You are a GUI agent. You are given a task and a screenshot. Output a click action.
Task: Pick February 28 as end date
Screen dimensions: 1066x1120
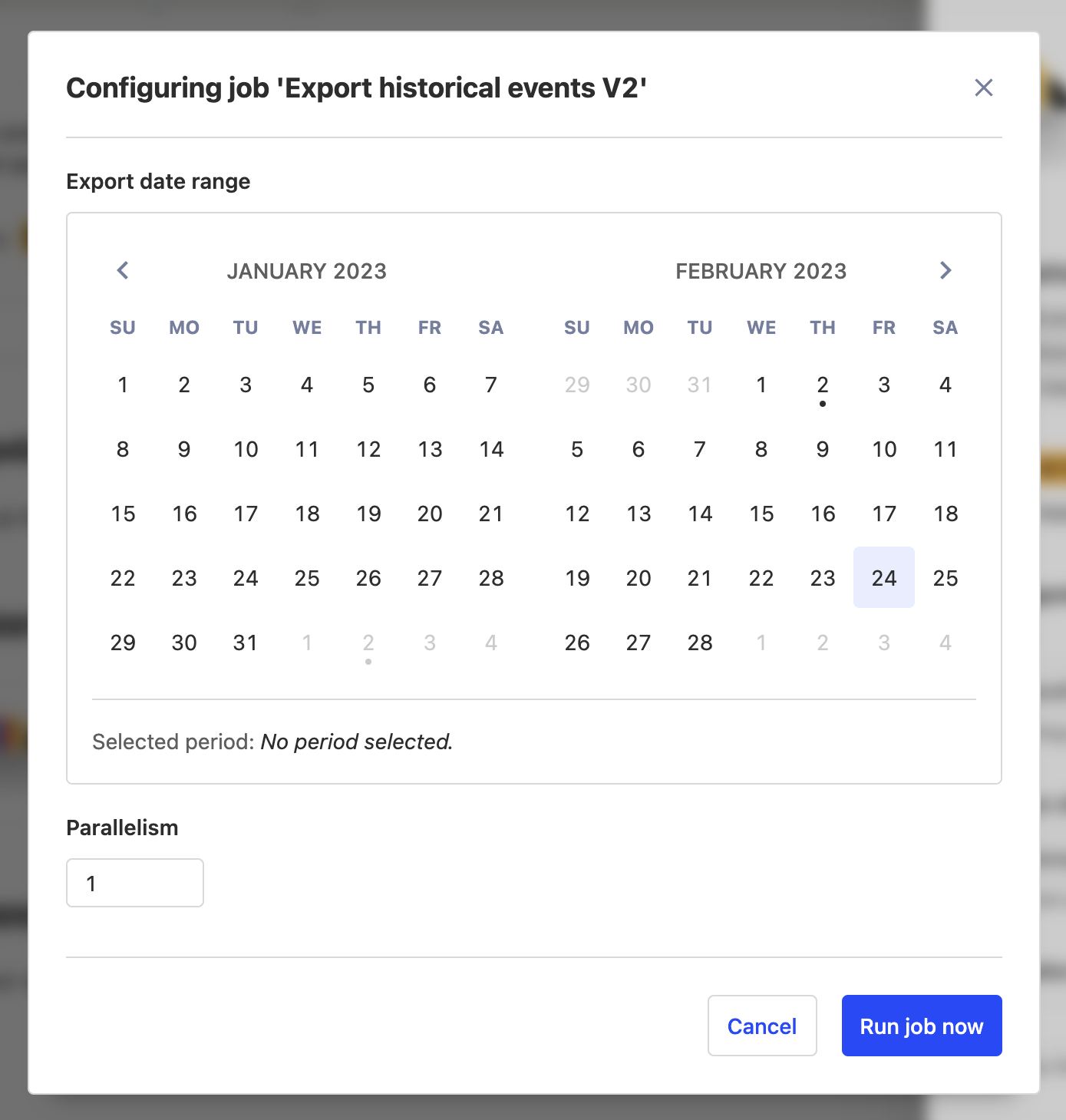pos(700,643)
